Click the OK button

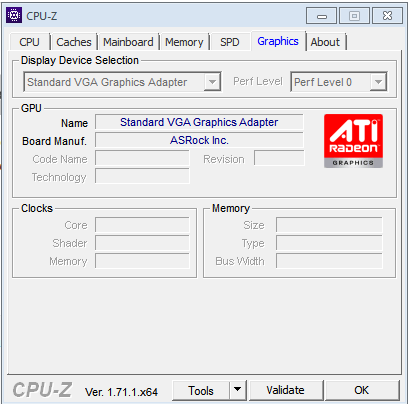(x=362, y=390)
